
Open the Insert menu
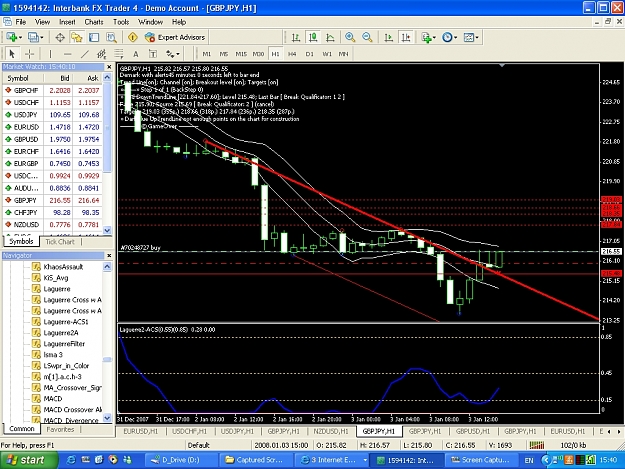tap(67, 22)
